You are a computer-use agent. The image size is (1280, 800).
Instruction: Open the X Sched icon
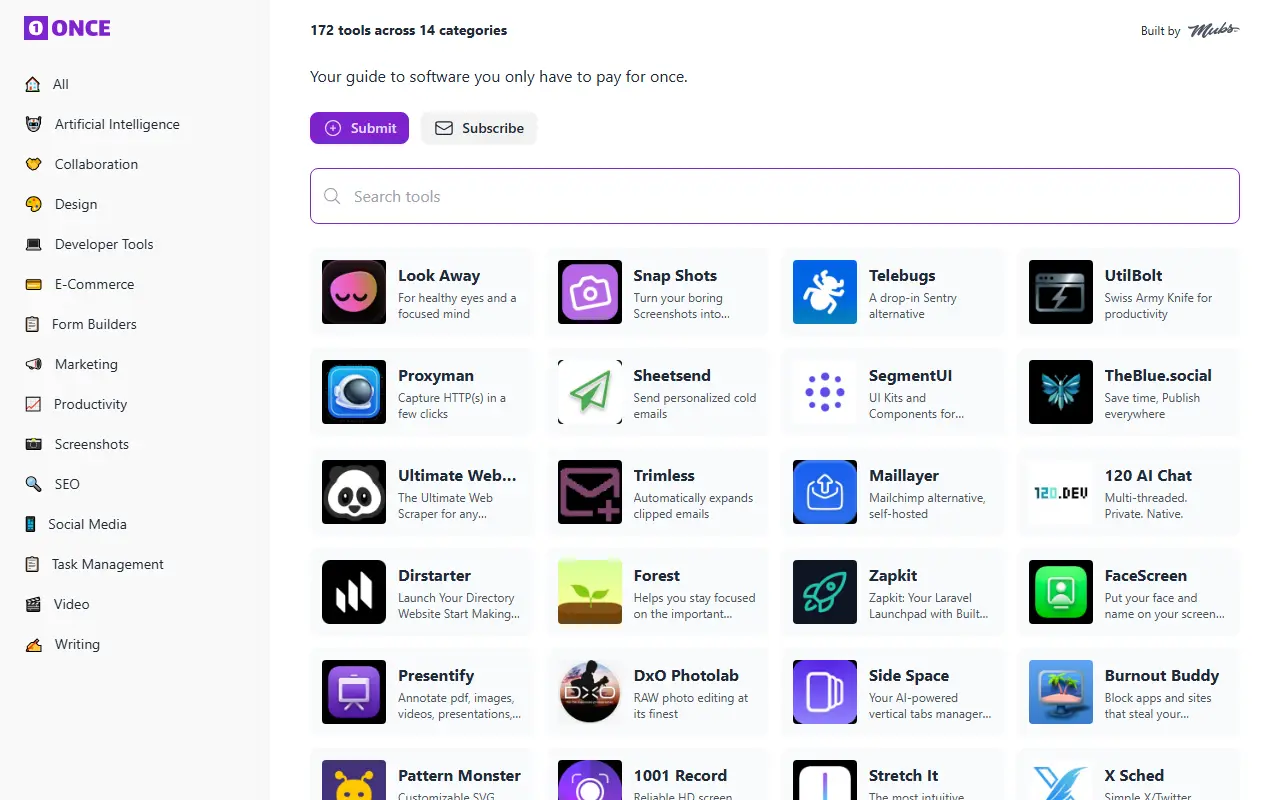point(1061,780)
